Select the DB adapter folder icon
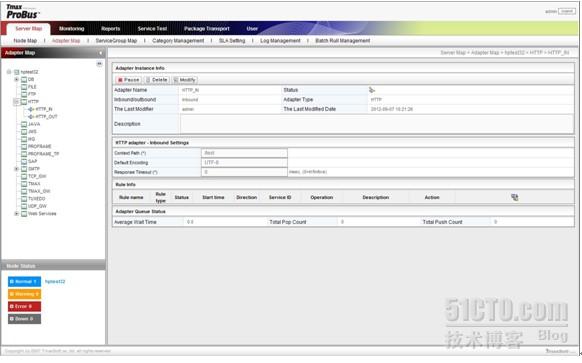This screenshot has width=582, height=363. [24, 79]
